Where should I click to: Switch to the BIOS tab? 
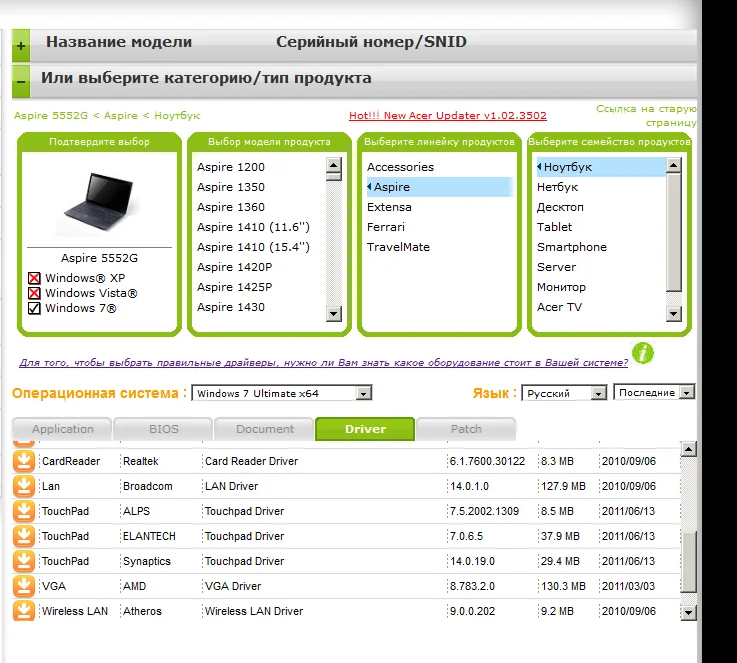(163, 429)
